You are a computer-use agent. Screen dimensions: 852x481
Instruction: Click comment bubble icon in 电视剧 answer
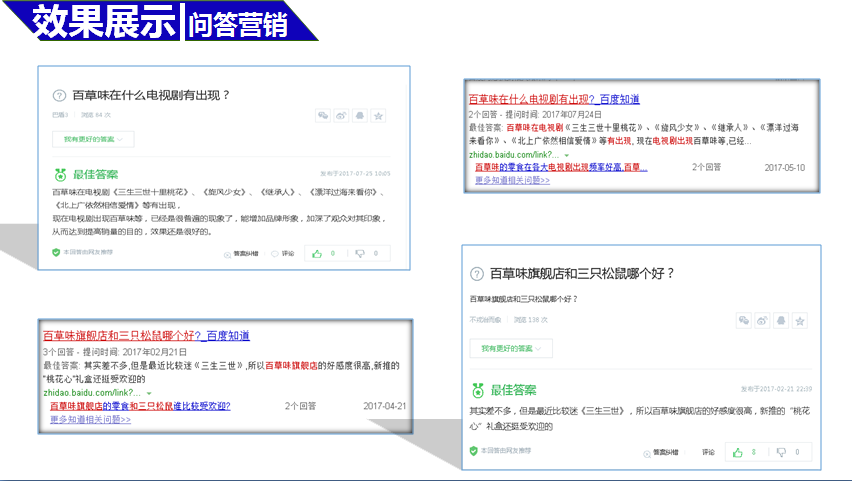(x=274, y=254)
